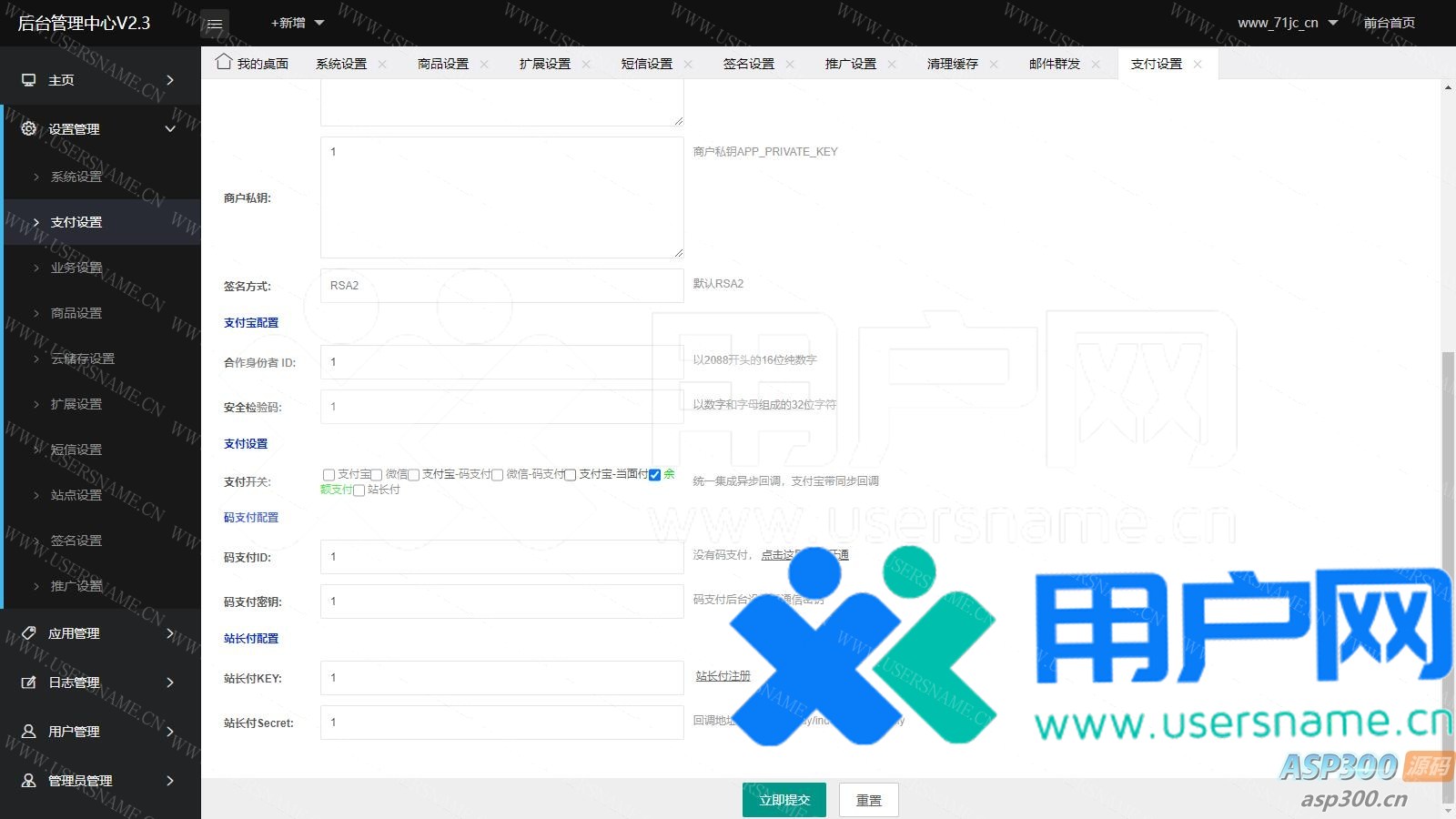
Task: Close the 签名设置 tab
Action: coord(790,64)
